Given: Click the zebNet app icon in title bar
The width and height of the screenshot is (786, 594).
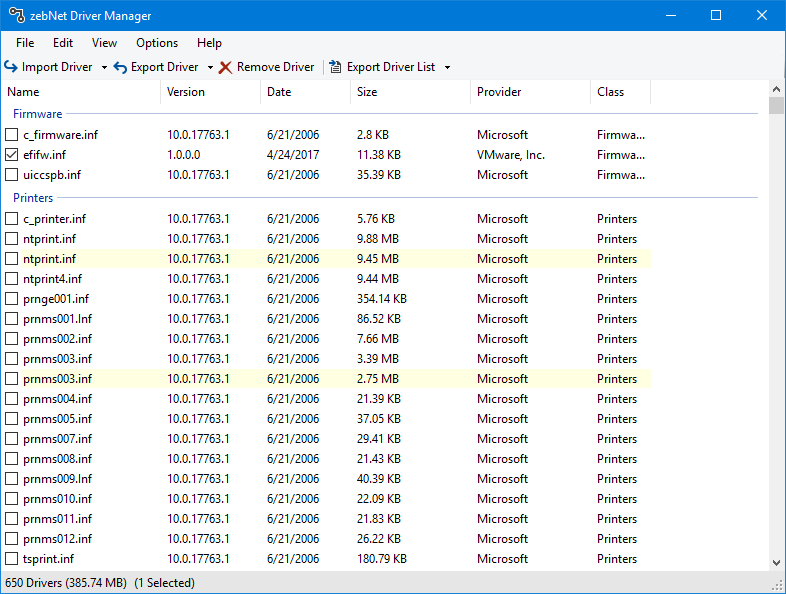Looking at the screenshot, I should coord(16,15).
